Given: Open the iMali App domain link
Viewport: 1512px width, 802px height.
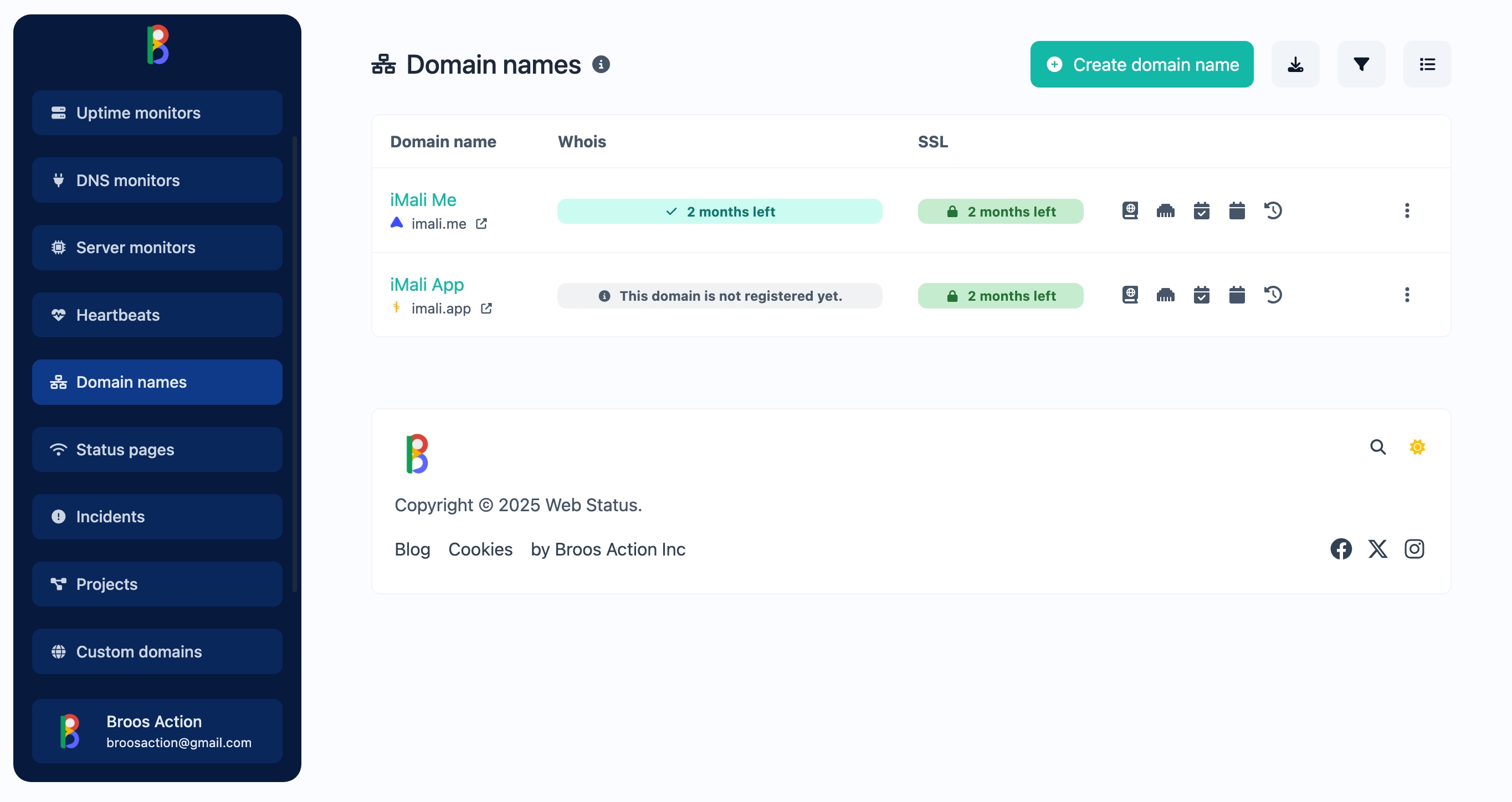Looking at the screenshot, I should pyautogui.click(x=427, y=284).
